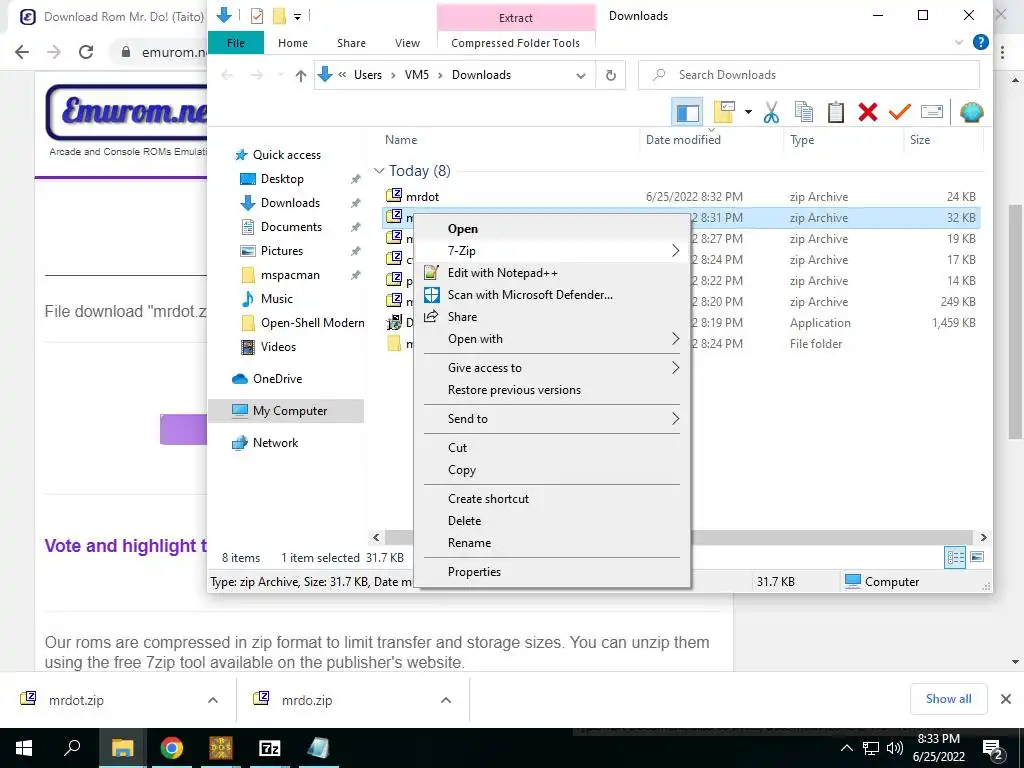1024x768 pixels.
Task: Click New Folder icon in title bar
Action: (x=280, y=16)
